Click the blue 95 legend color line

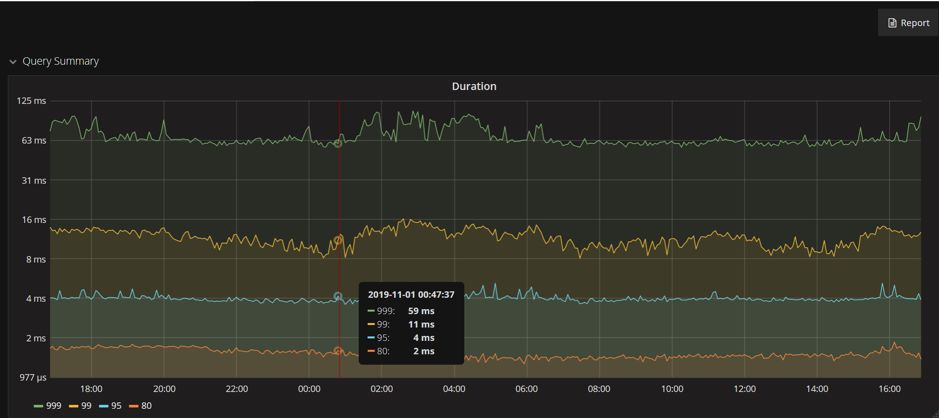point(104,406)
